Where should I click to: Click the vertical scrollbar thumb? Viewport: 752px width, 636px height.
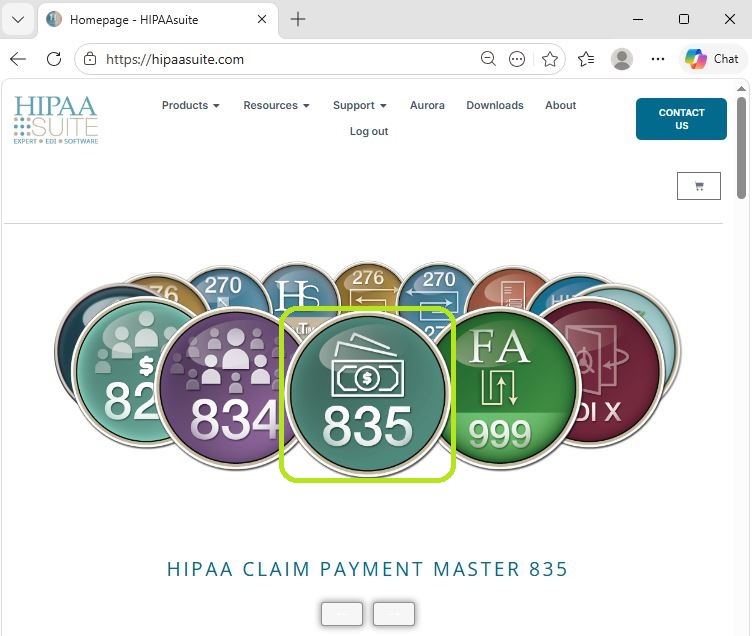click(741, 148)
